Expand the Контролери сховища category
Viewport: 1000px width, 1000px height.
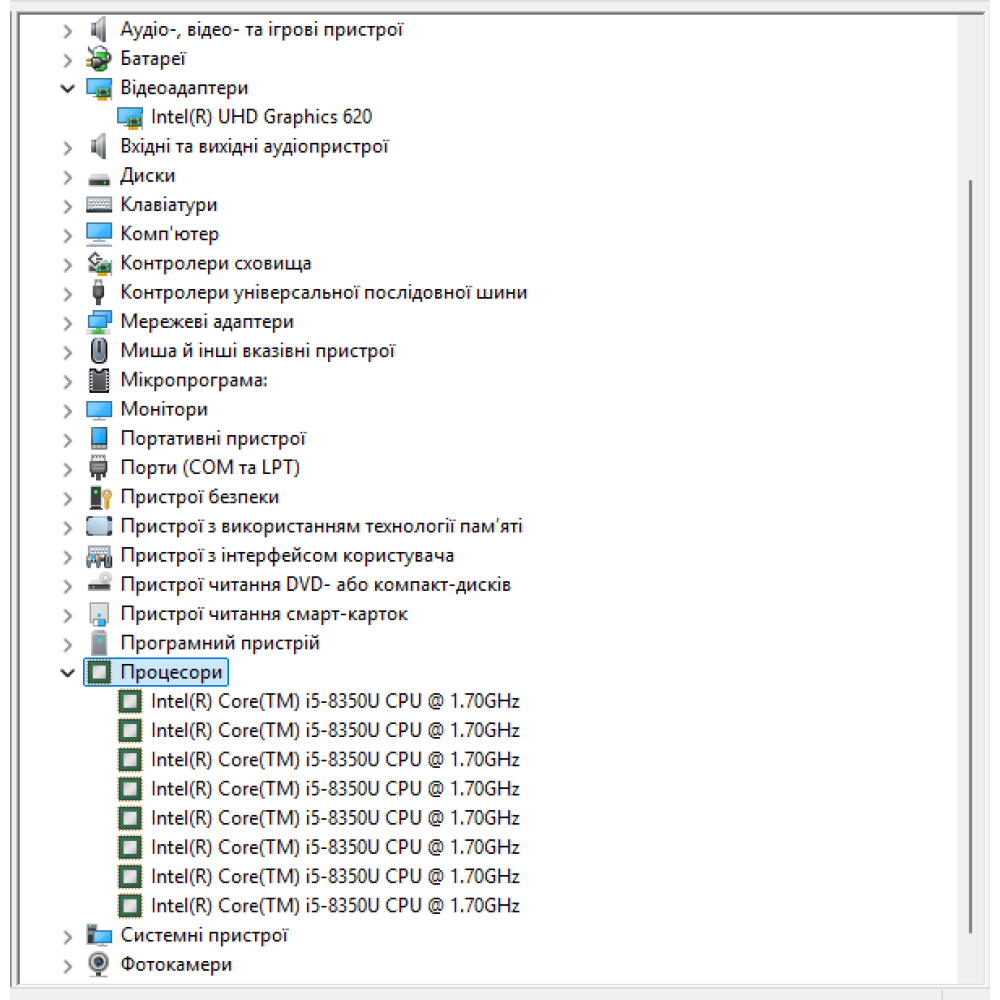(67, 264)
